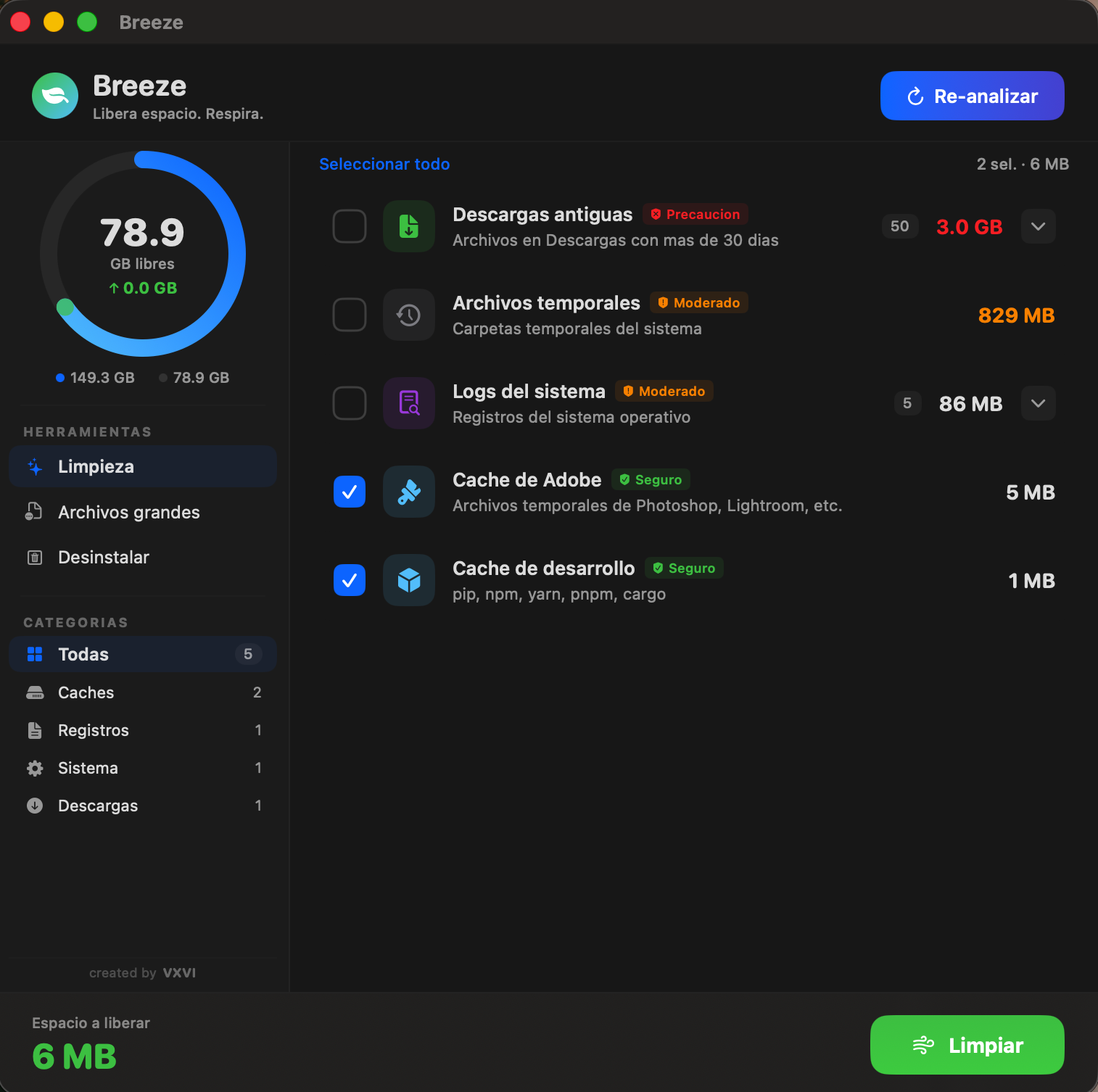Viewport: 1098px width, 1092px height.
Task: Uncheck the Cache de Adobe checkbox
Action: point(350,492)
